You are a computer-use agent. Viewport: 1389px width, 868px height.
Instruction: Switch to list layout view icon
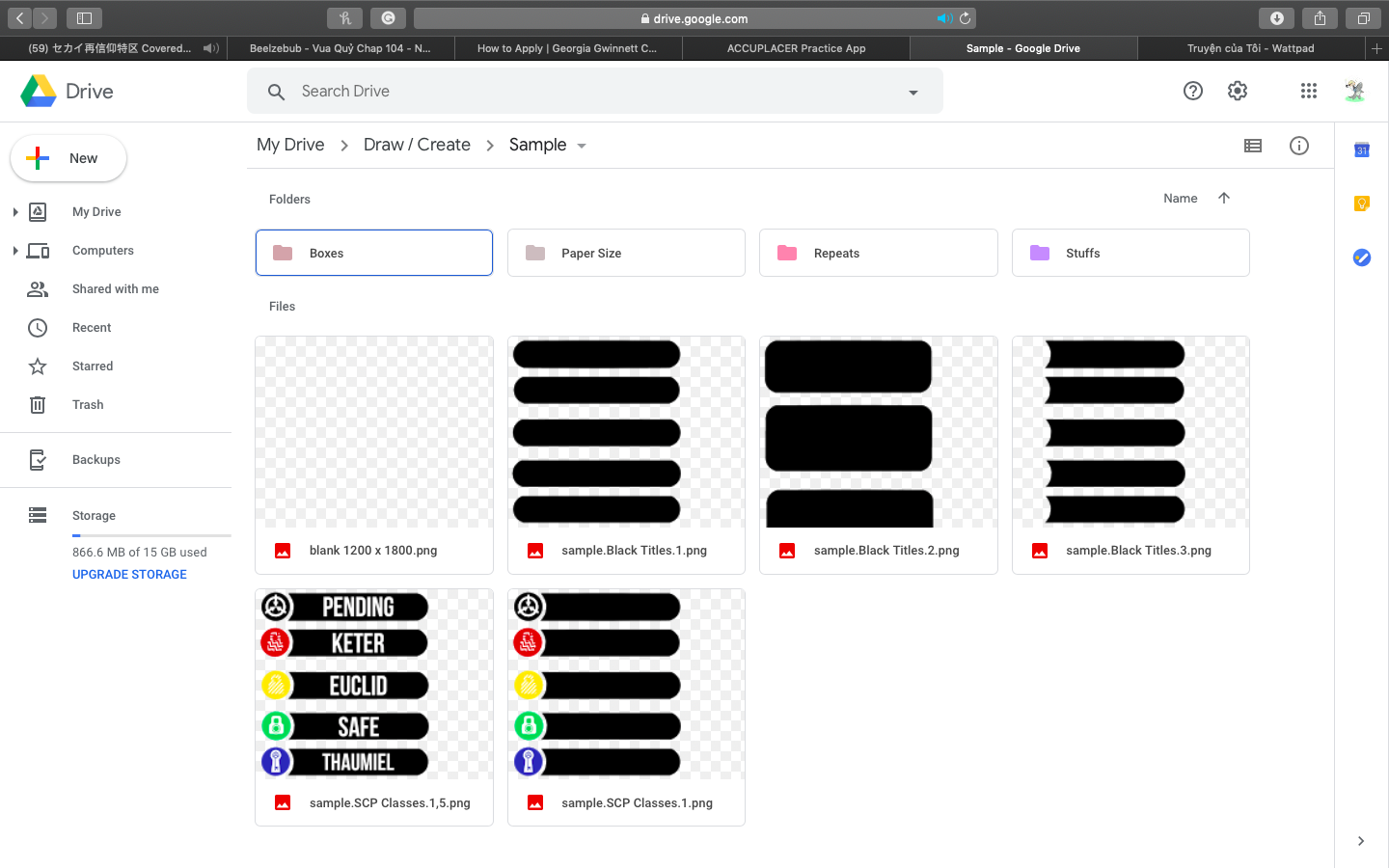click(x=1253, y=146)
